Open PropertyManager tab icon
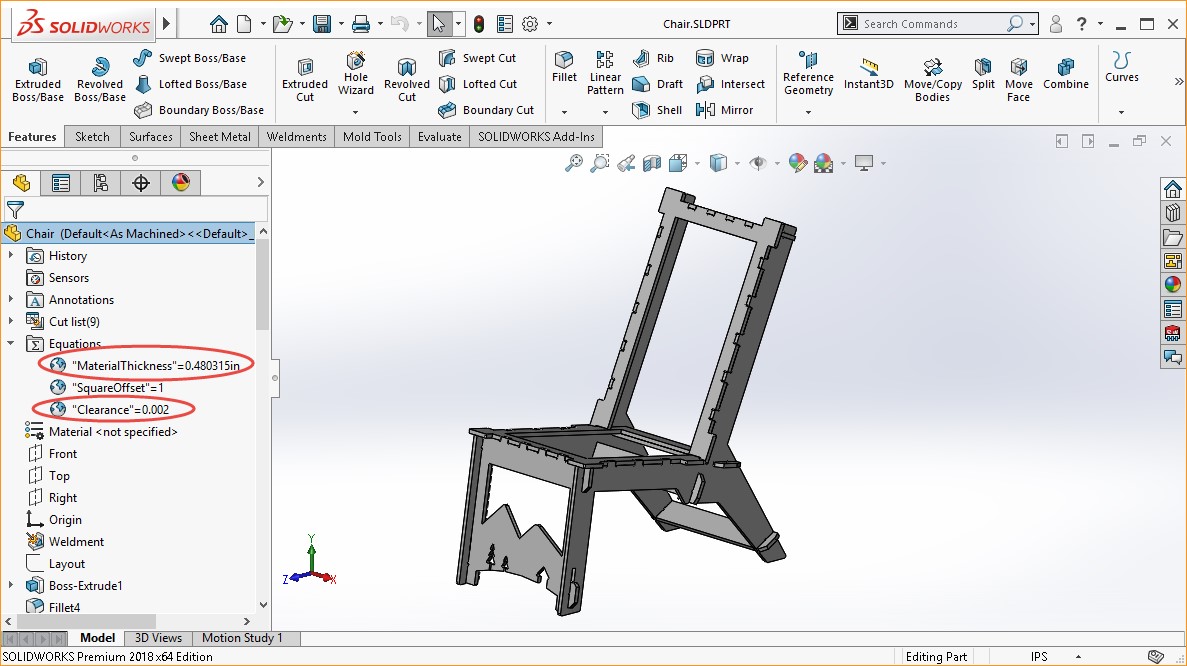The image size is (1187, 666). click(x=61, y=182)
